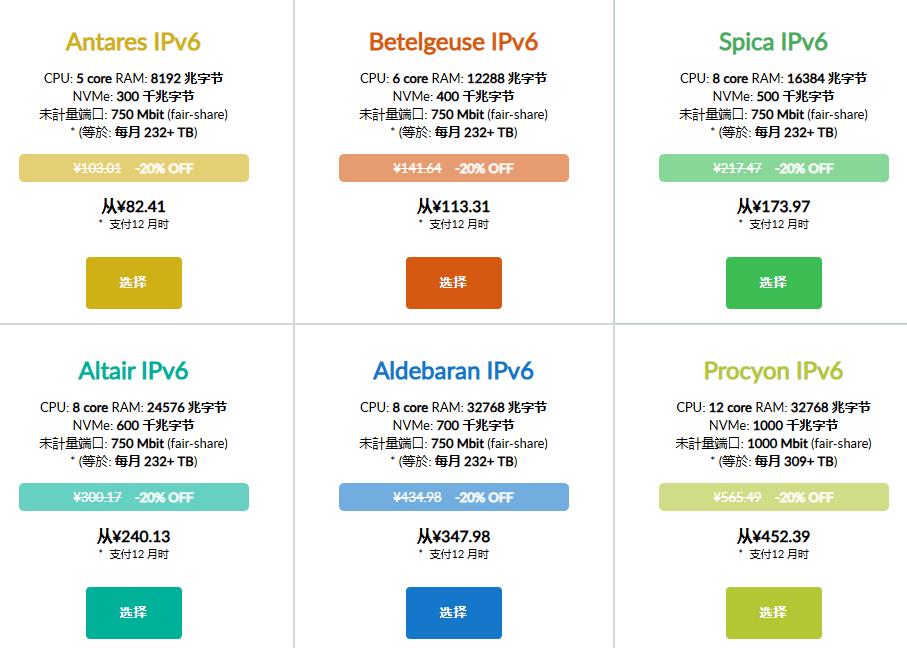
Task: Click Spica ¥217.47 -20% OFF discount badge
Action: click(x=773, y=168)
